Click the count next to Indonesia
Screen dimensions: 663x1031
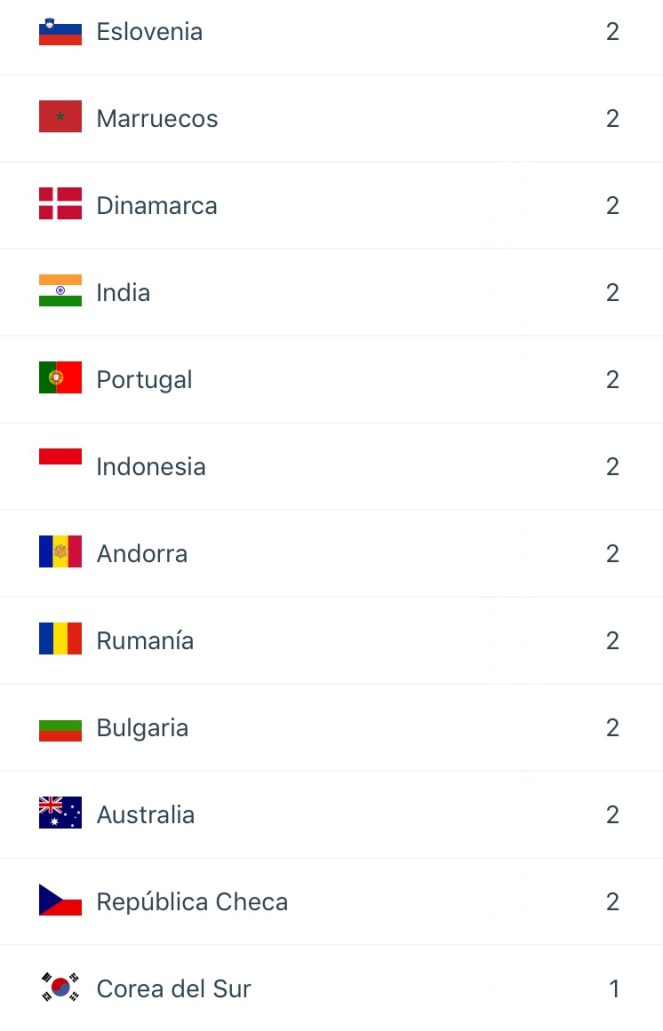coord(612,466)
